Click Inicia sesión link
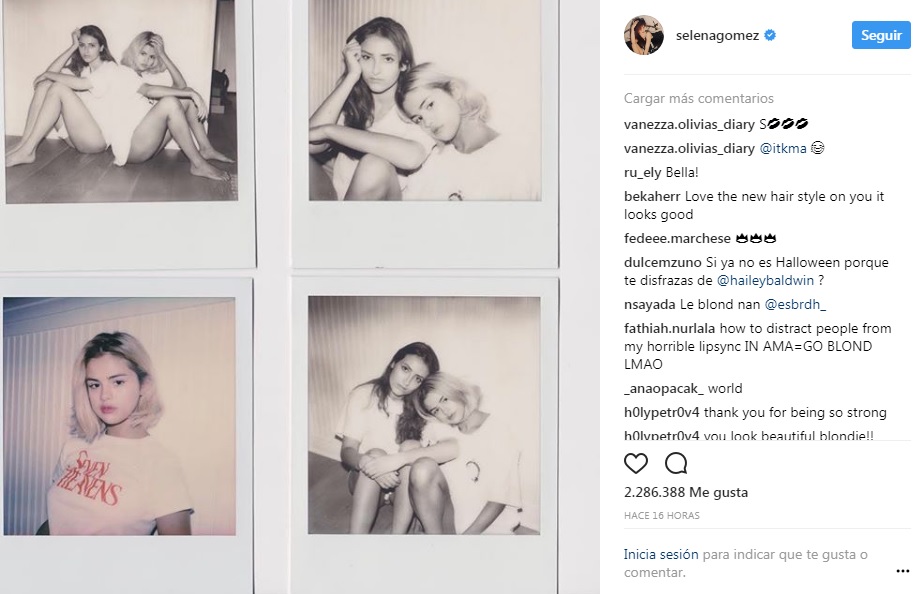The image size is (917, 594). 661,554
